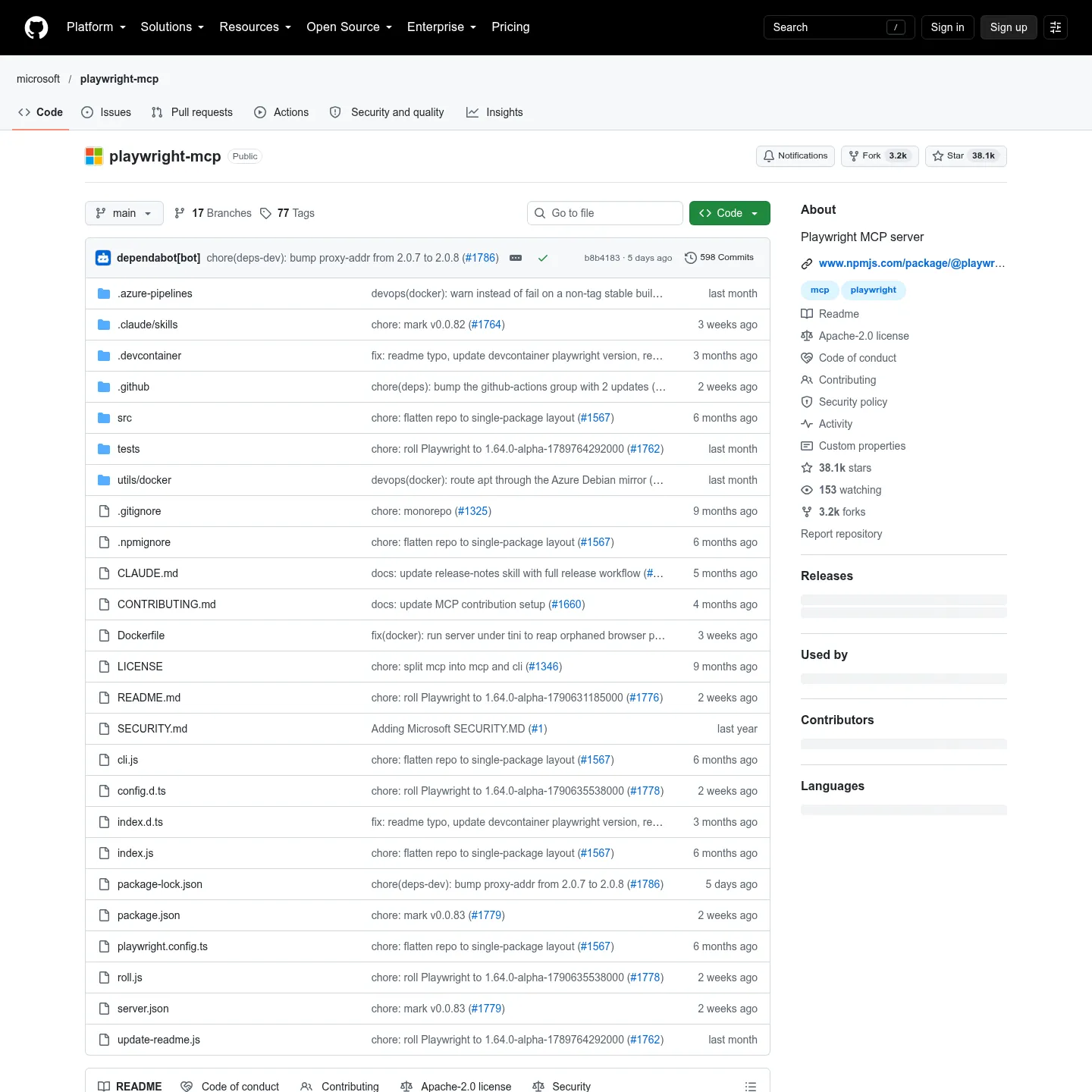Open the Insights tab
This screenshot has height=1092, width=1092.
pos(494,112)
